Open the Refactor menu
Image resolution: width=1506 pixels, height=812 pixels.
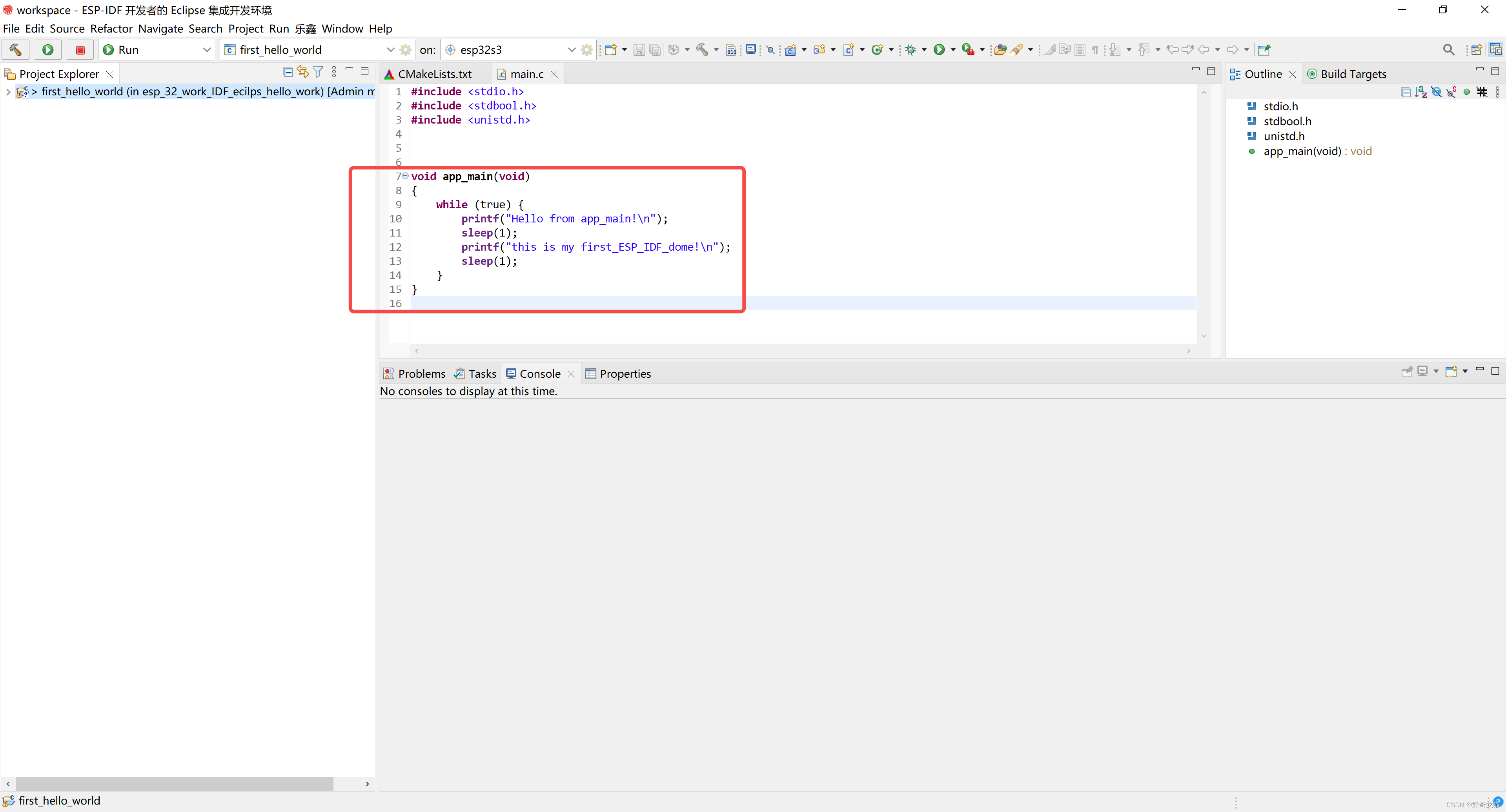pos(111,29)
